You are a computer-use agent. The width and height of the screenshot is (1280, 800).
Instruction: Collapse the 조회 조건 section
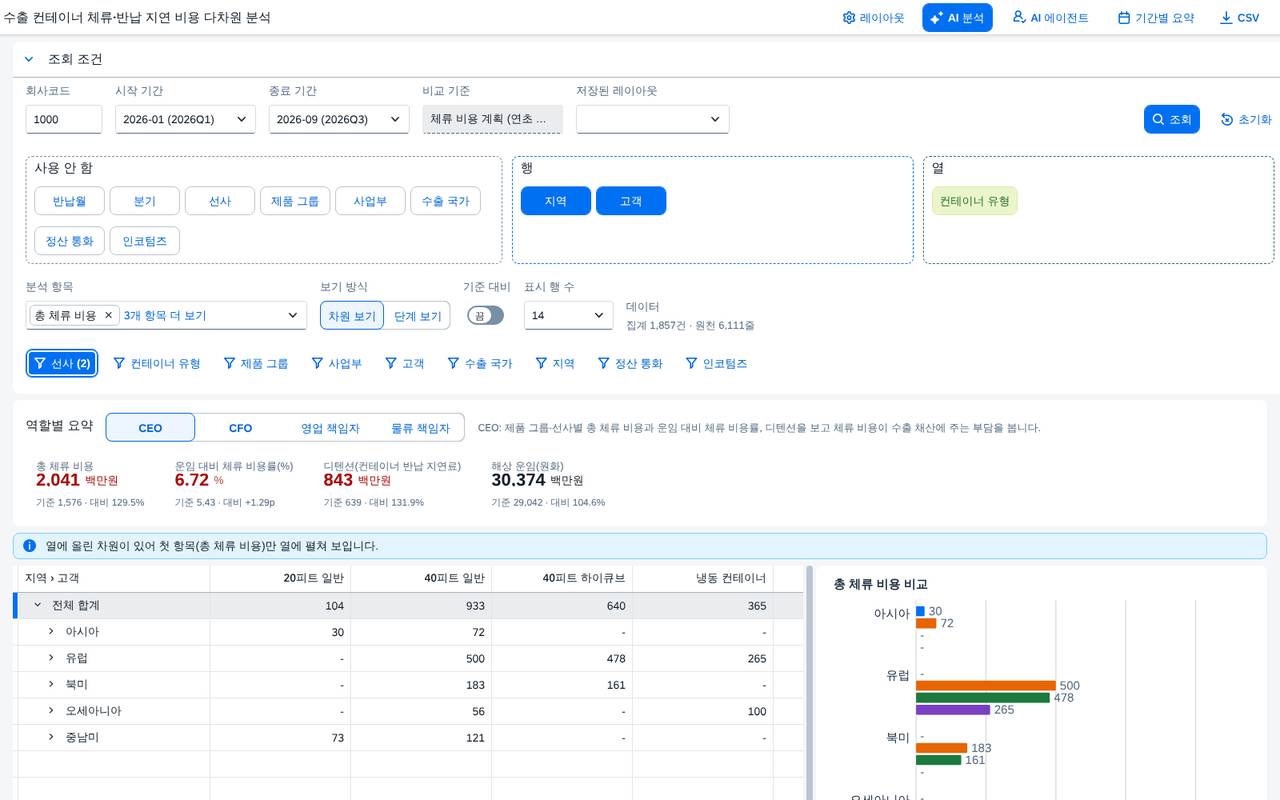tap(29, 59)
